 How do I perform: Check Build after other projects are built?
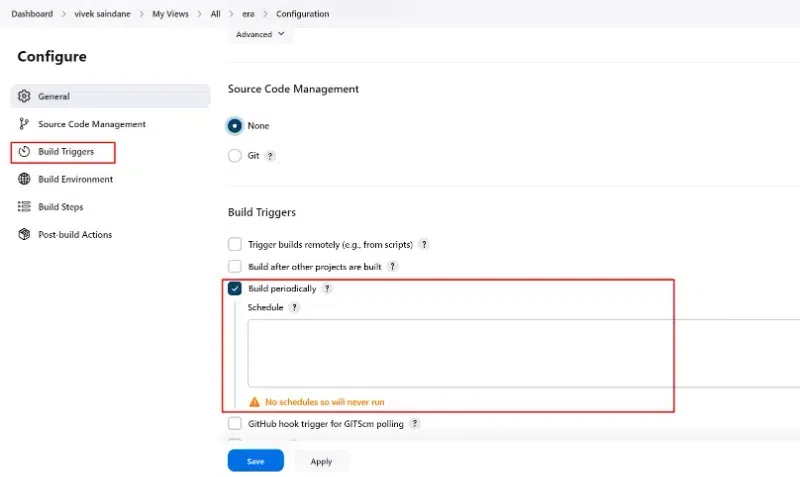point(235,267)
